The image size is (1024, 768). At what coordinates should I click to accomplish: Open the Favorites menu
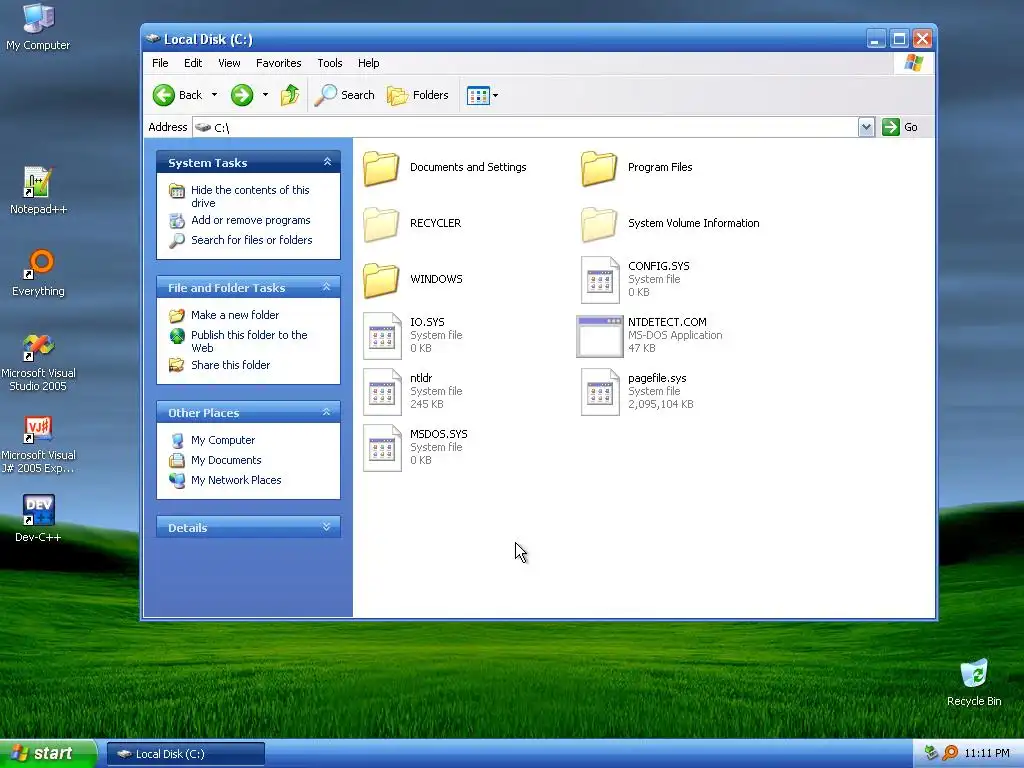pos(279,63)
